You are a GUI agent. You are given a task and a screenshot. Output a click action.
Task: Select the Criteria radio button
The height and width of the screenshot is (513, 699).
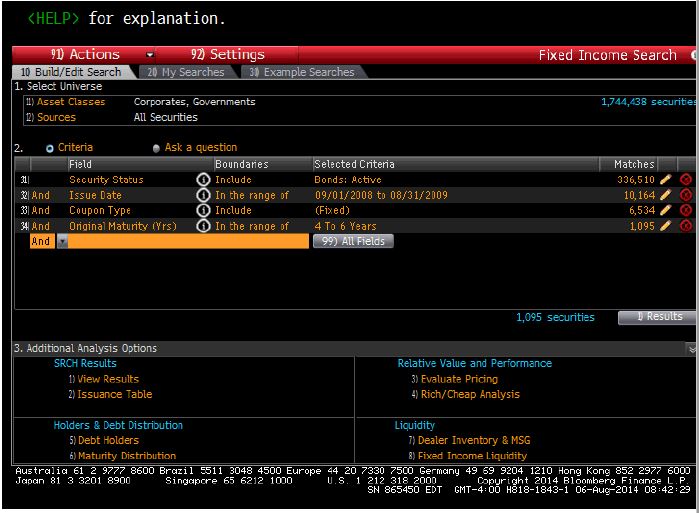50,148
